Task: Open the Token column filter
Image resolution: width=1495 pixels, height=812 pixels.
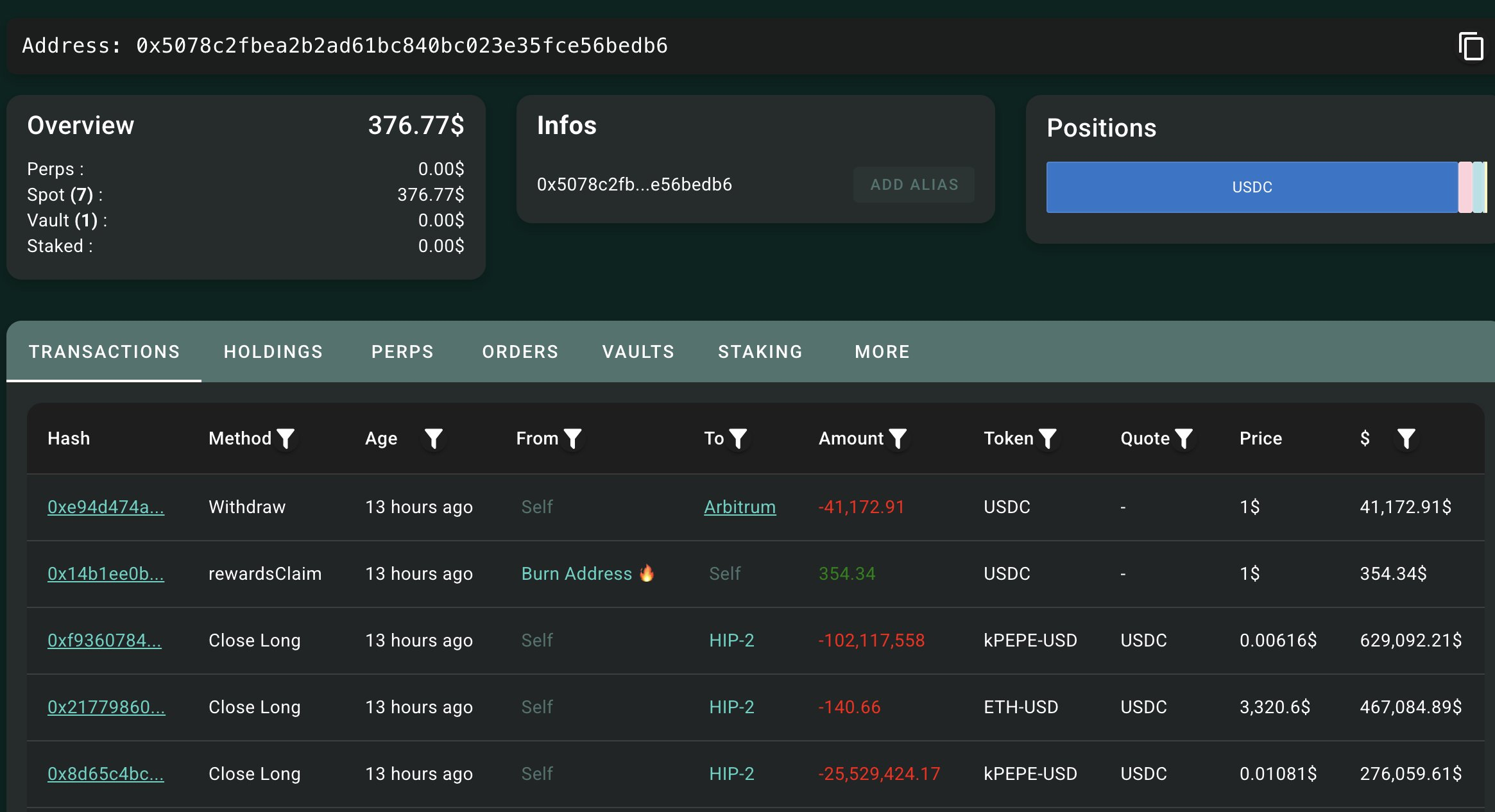Action: [x=1047, y=439]
